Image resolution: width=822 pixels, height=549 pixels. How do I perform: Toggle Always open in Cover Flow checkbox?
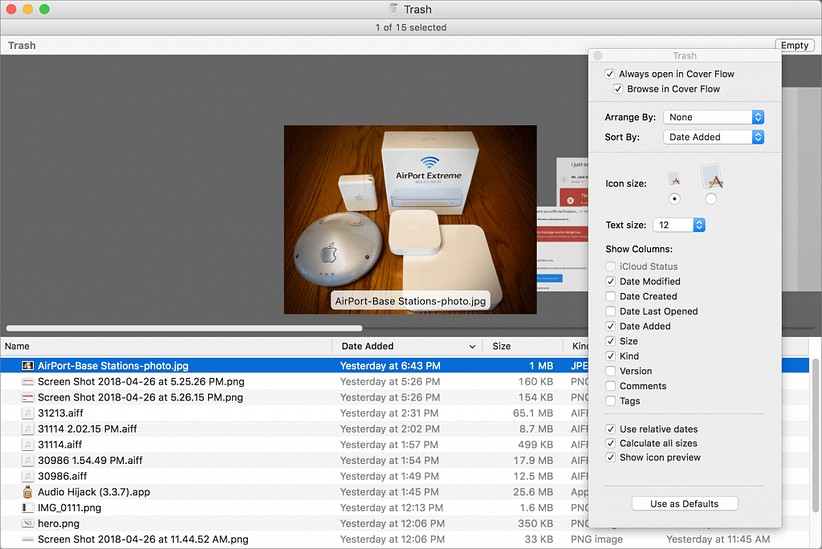click(610, 74)
